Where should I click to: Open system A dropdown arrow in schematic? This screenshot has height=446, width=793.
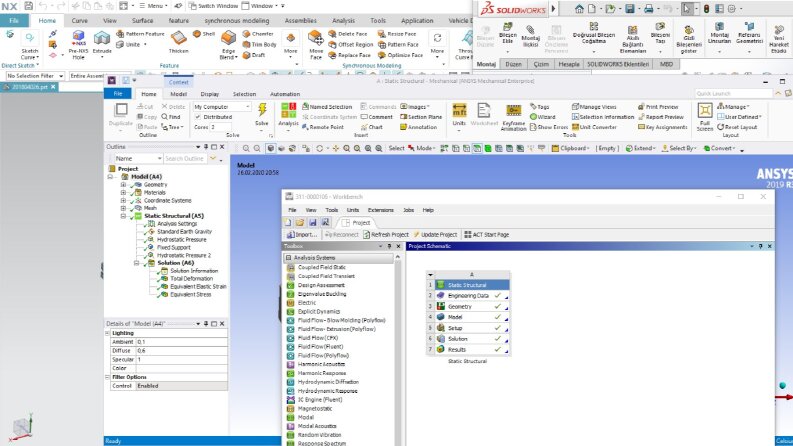[x=430, y=275]
